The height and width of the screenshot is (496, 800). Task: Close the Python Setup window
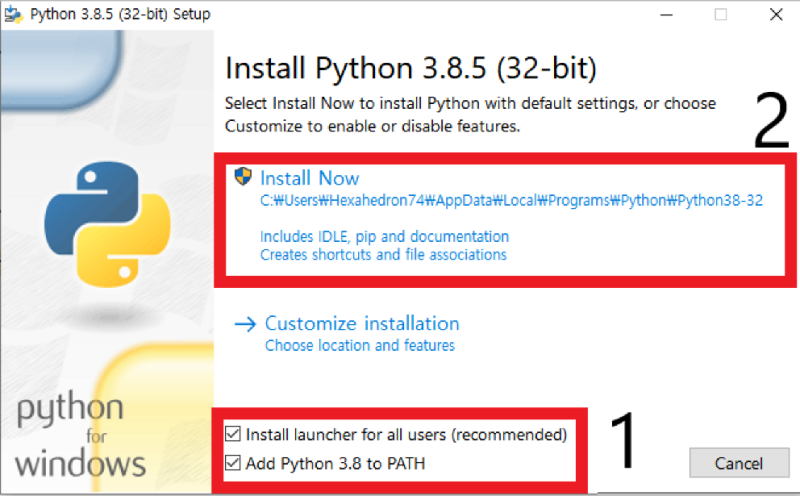pyautogui.click(x=776, y=15)
